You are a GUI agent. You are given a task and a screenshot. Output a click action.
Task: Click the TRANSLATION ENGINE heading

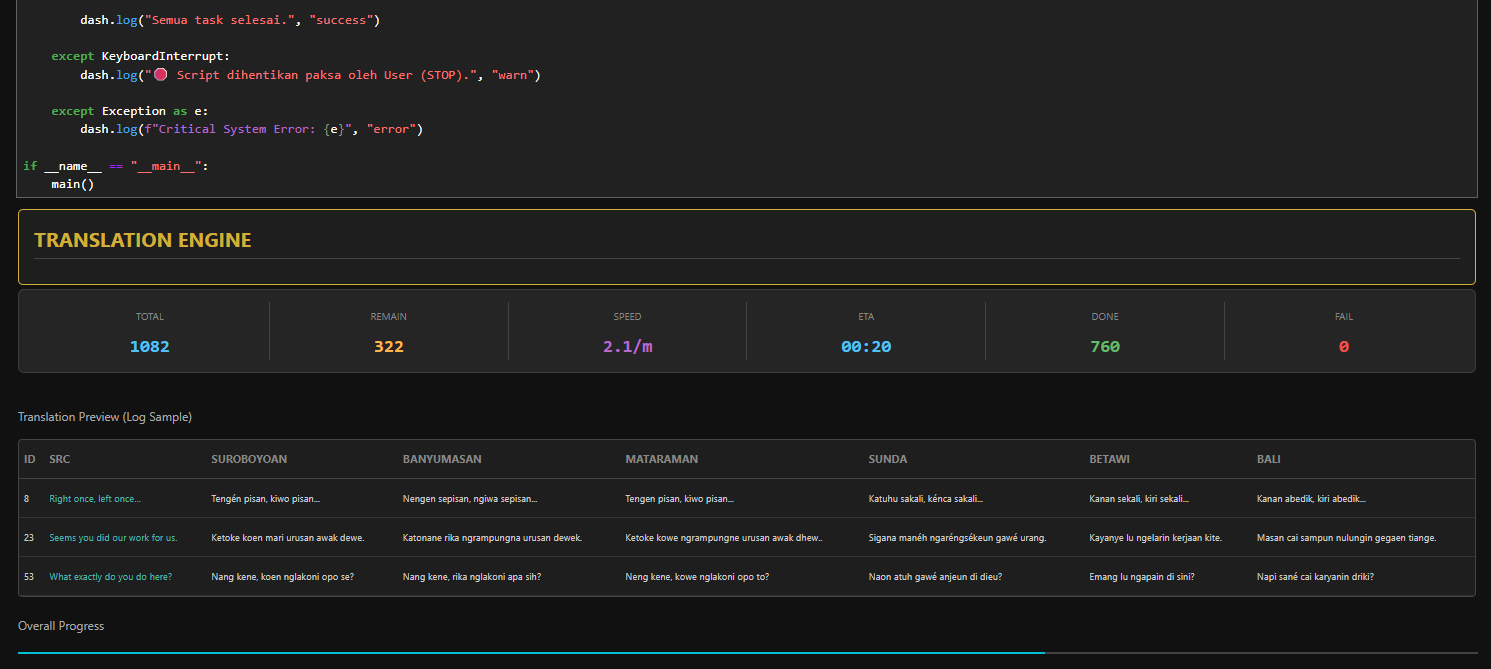tap(143, 240)
